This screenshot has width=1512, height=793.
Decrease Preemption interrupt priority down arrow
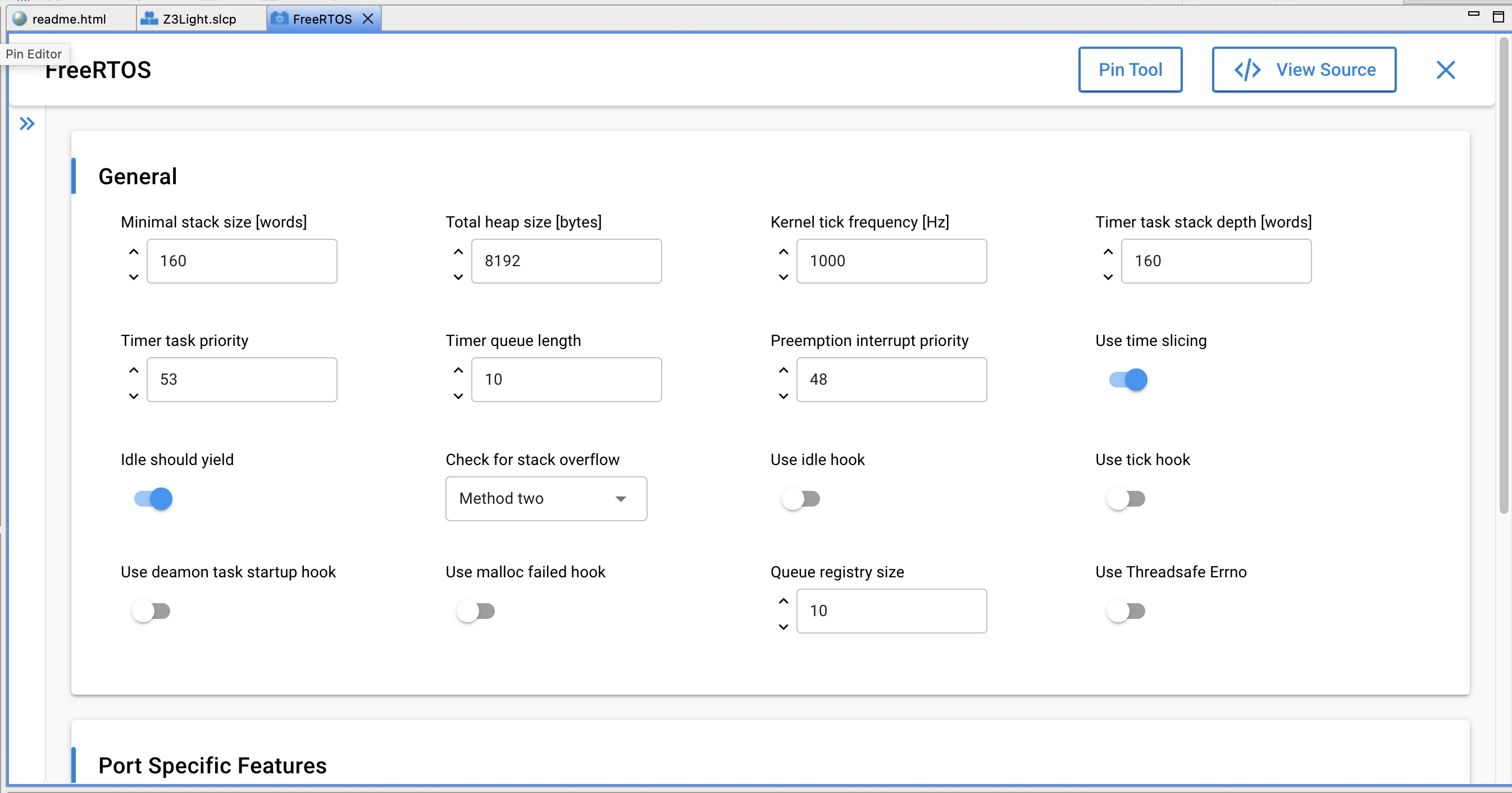pos(783,396)
